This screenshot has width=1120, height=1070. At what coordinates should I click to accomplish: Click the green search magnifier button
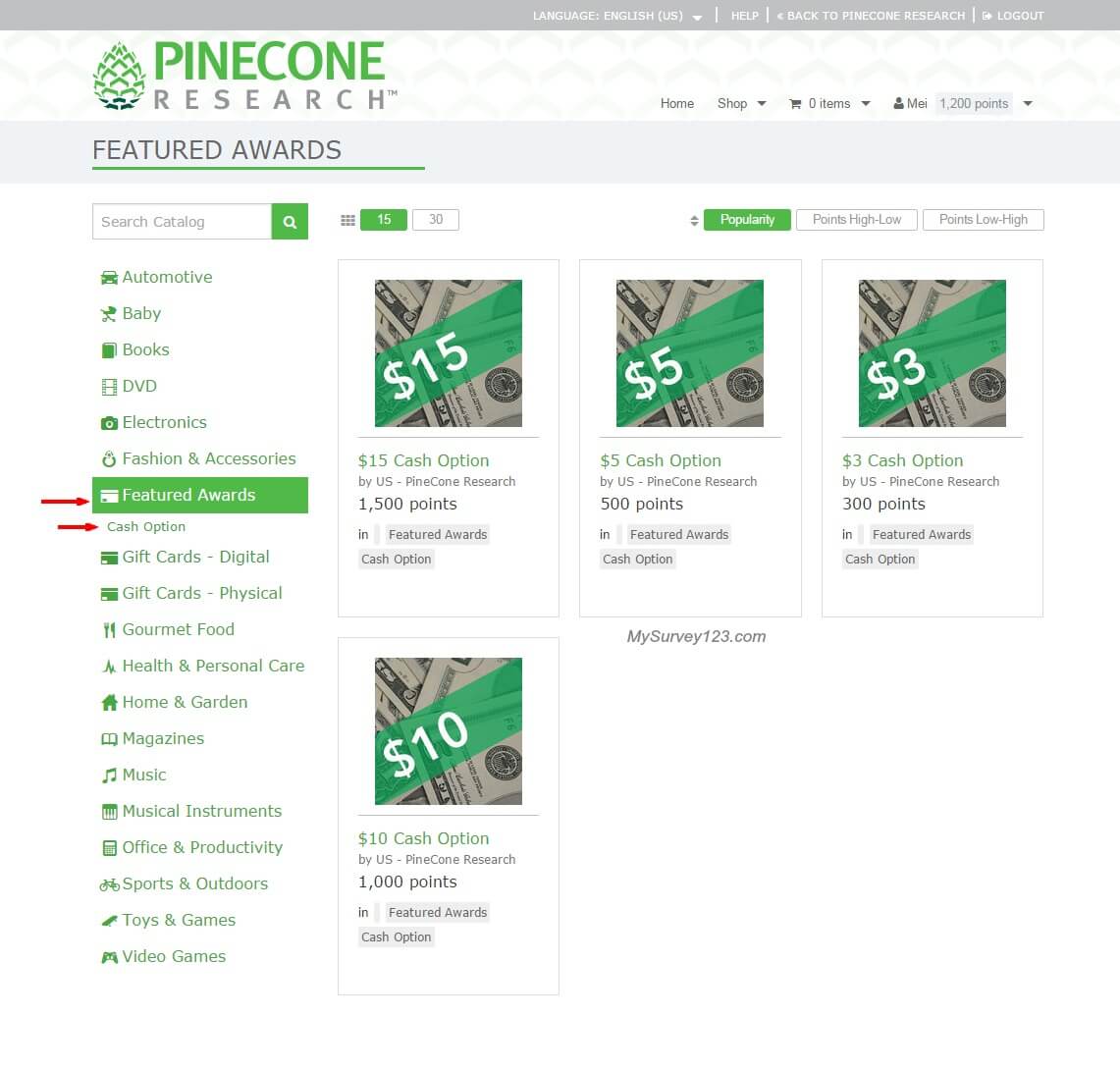[x=290, y=222]
